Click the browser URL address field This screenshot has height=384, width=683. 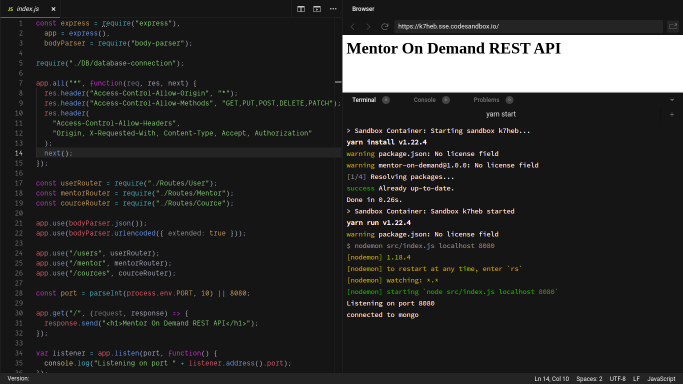click(528, 27)
